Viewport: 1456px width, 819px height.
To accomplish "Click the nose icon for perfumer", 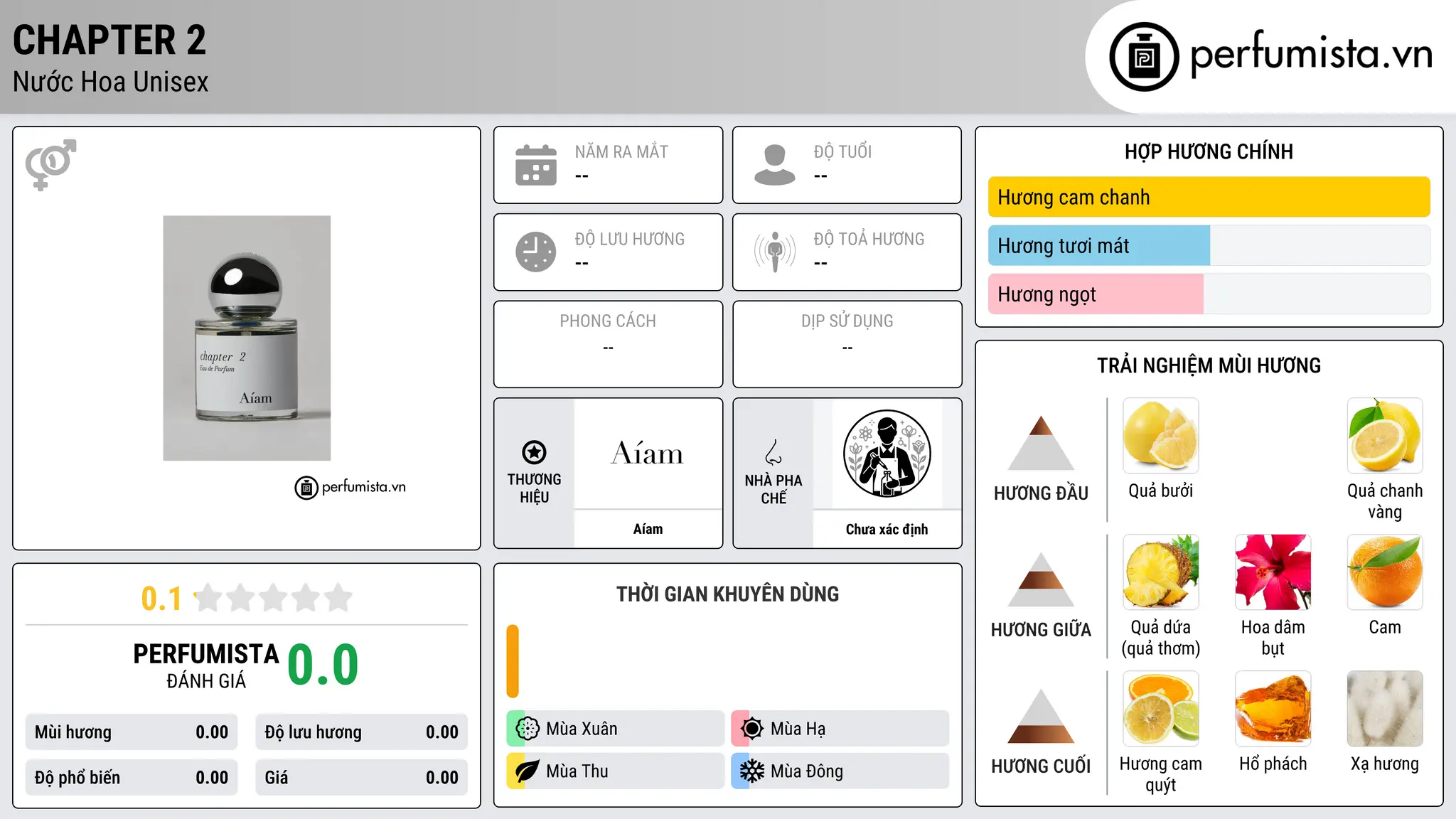I will (x=773, y=452).
